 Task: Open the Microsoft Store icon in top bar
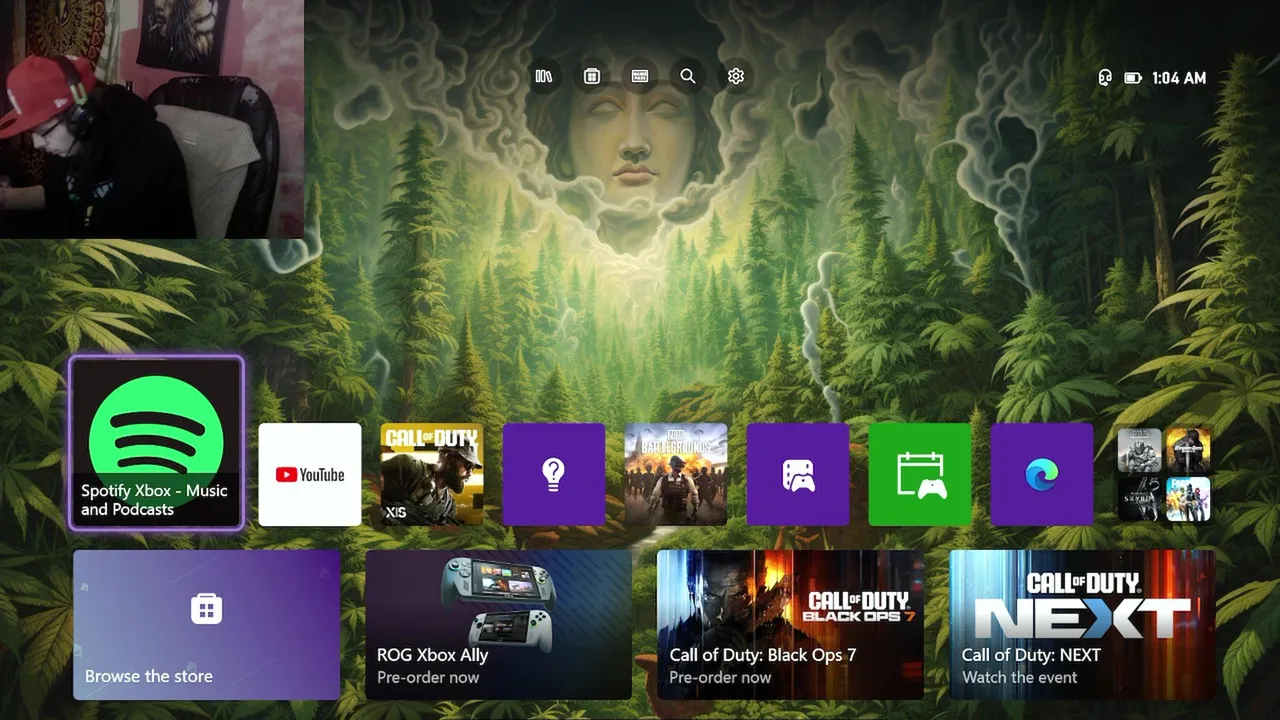pos(592,76)
